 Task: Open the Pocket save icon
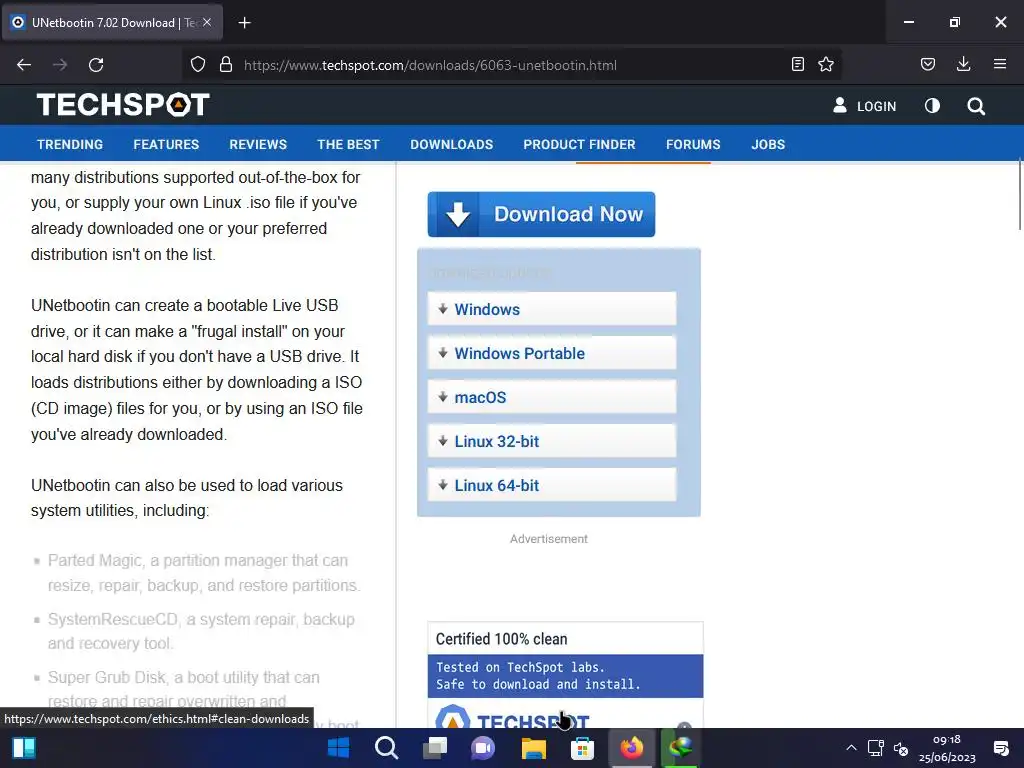928,64
